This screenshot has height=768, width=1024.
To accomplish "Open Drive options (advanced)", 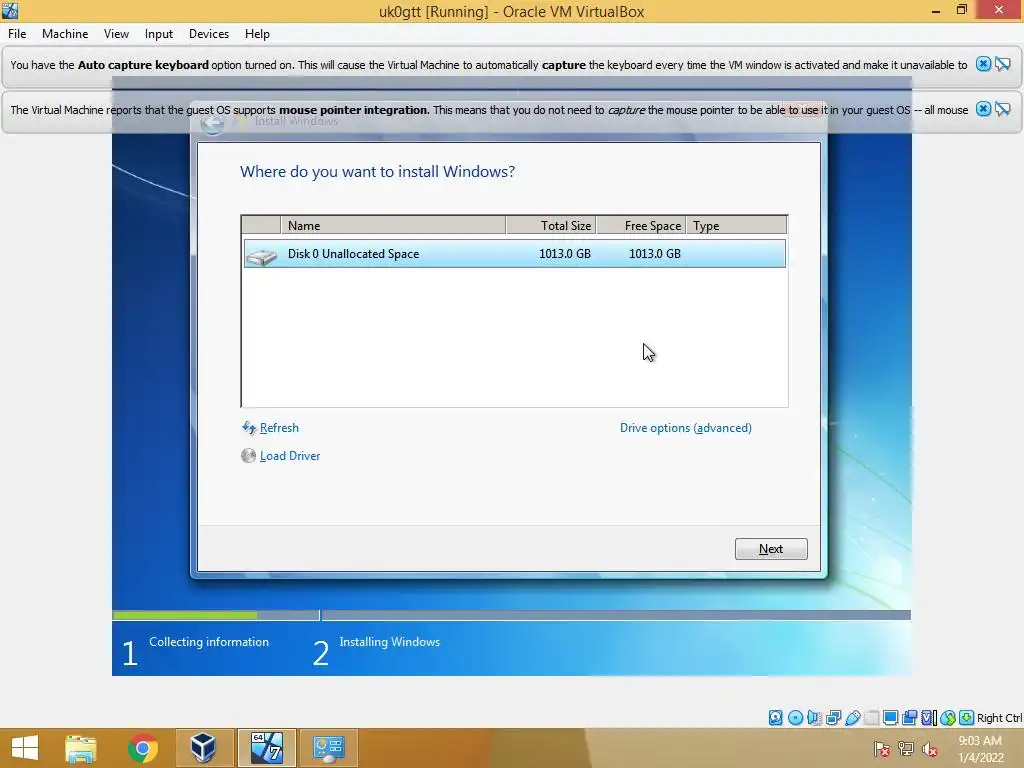I will [685, 428].
